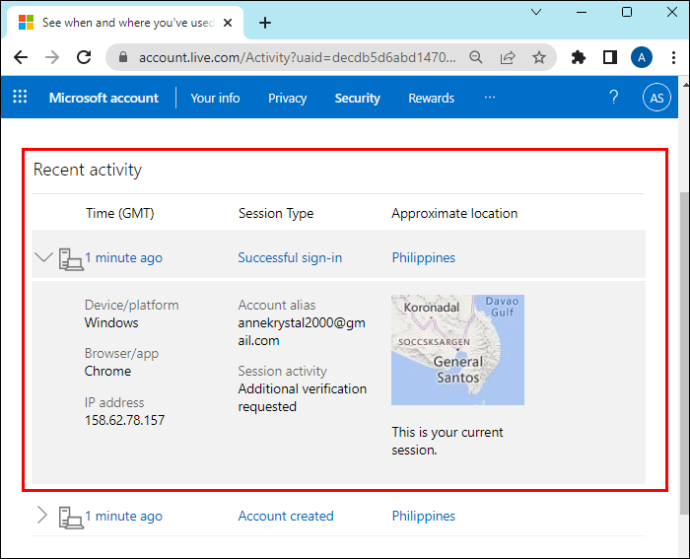This screenshot has height=559, width=690.
Task: Open the Chrome profile avatar A
Action: [x=642, y=57]
